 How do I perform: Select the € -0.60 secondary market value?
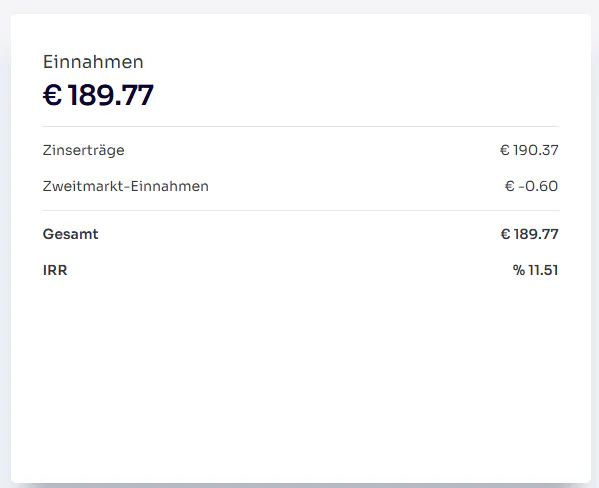tap(531, 186)
